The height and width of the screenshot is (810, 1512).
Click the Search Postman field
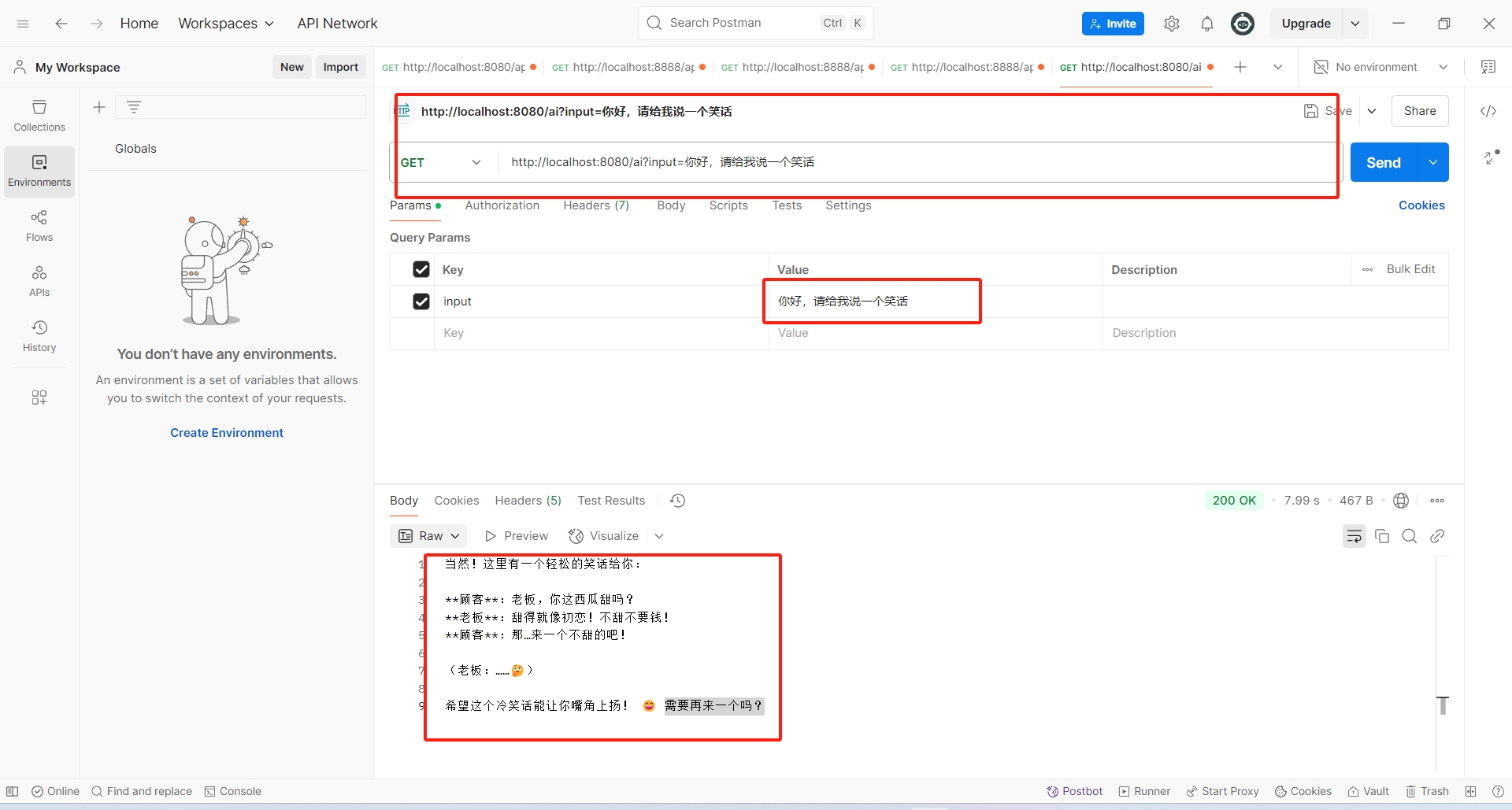(755, 23)
